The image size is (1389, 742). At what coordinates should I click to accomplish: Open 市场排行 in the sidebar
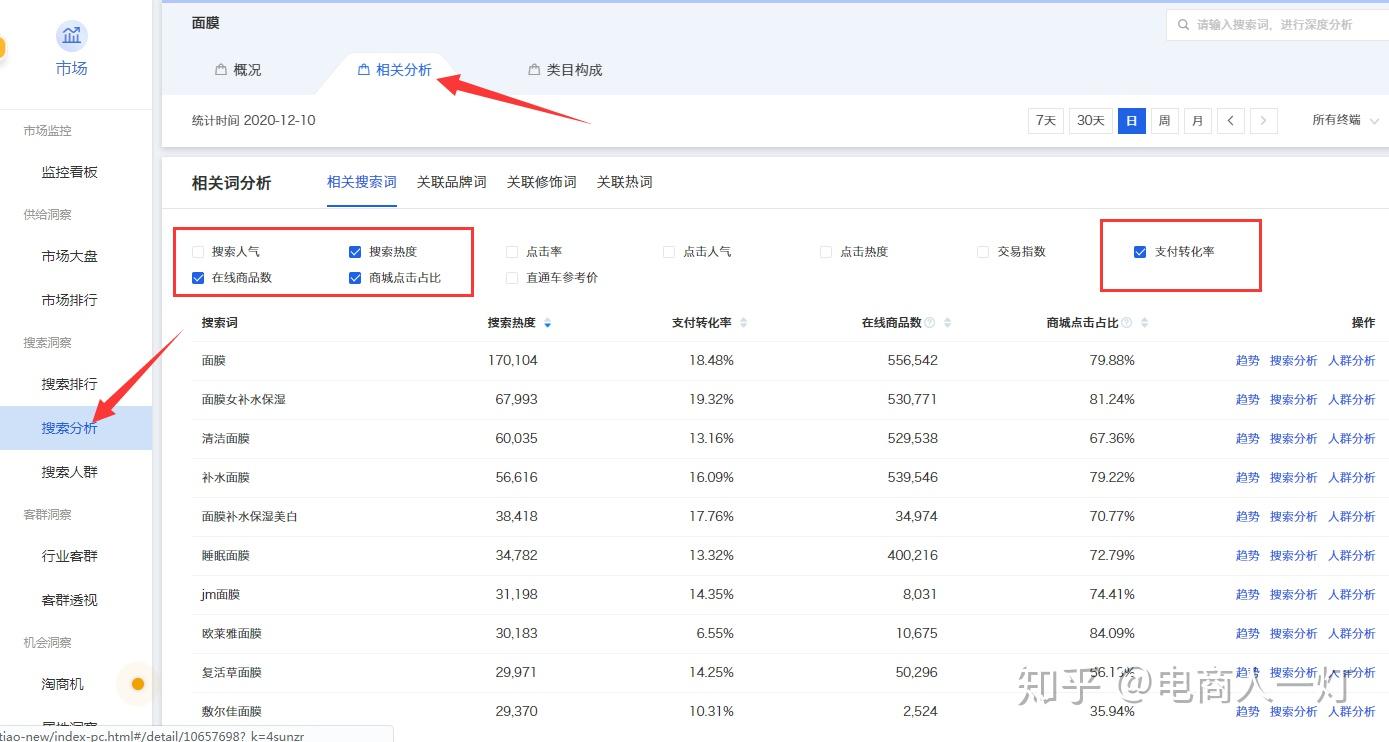tap(70, 300)
